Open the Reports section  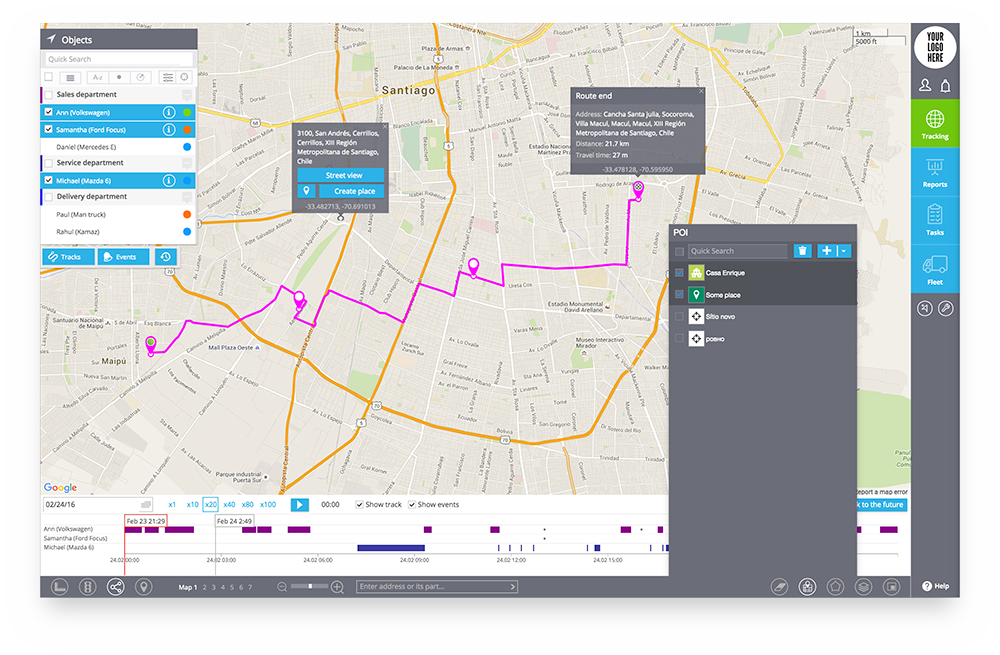[x=934, y=171]
